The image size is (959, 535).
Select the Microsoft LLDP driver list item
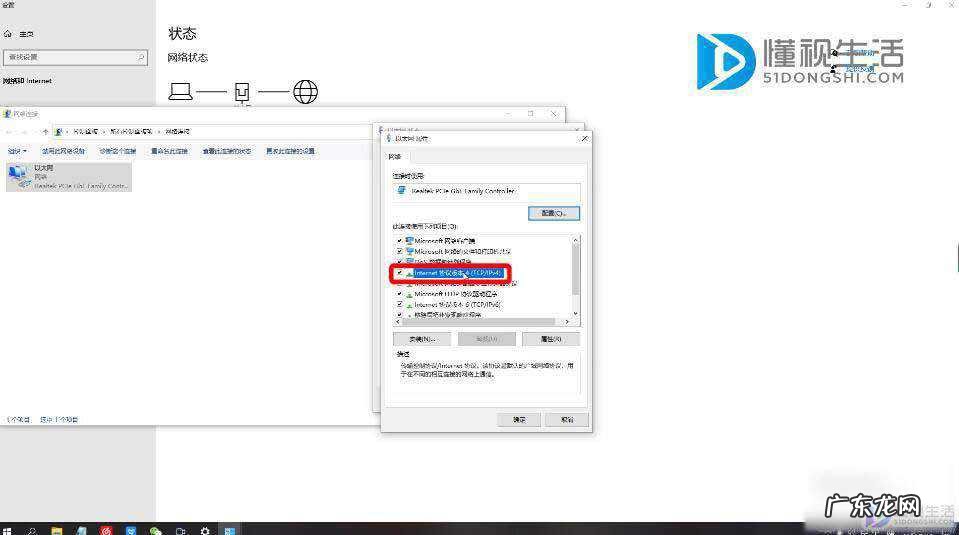pyautogui.click(x=456, y=294)
